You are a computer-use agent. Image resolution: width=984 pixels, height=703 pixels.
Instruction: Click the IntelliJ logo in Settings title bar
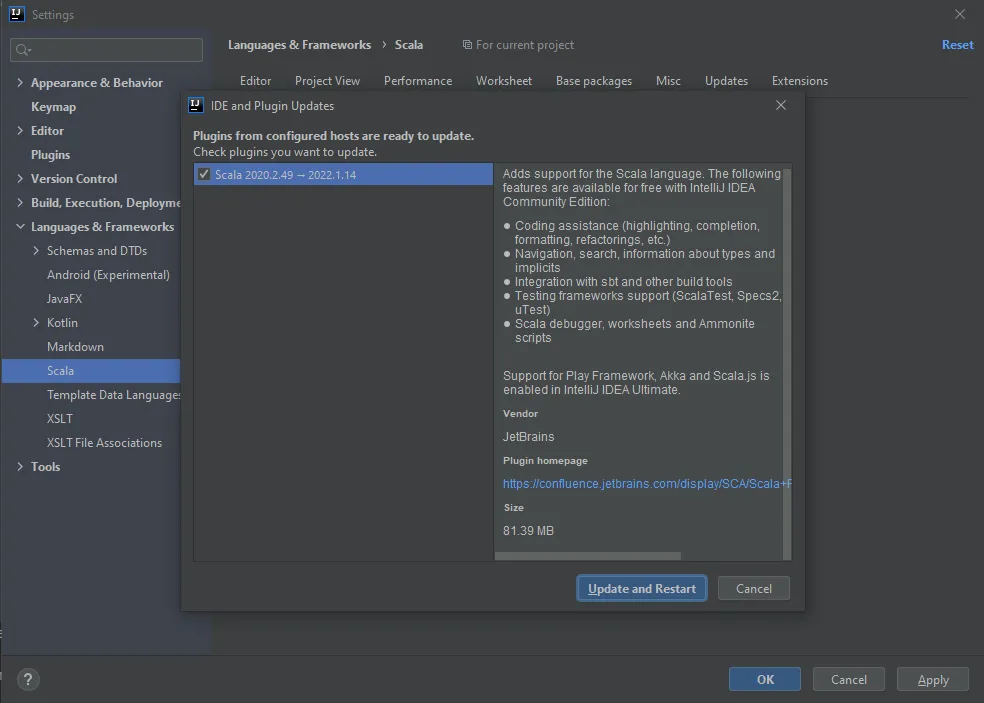(x=16, y=14)
